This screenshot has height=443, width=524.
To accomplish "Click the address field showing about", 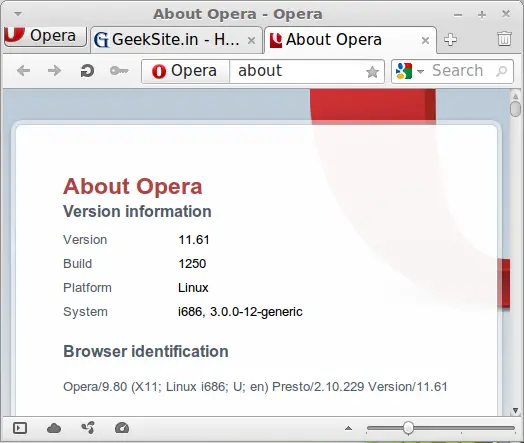I will [x=296, y=71].
